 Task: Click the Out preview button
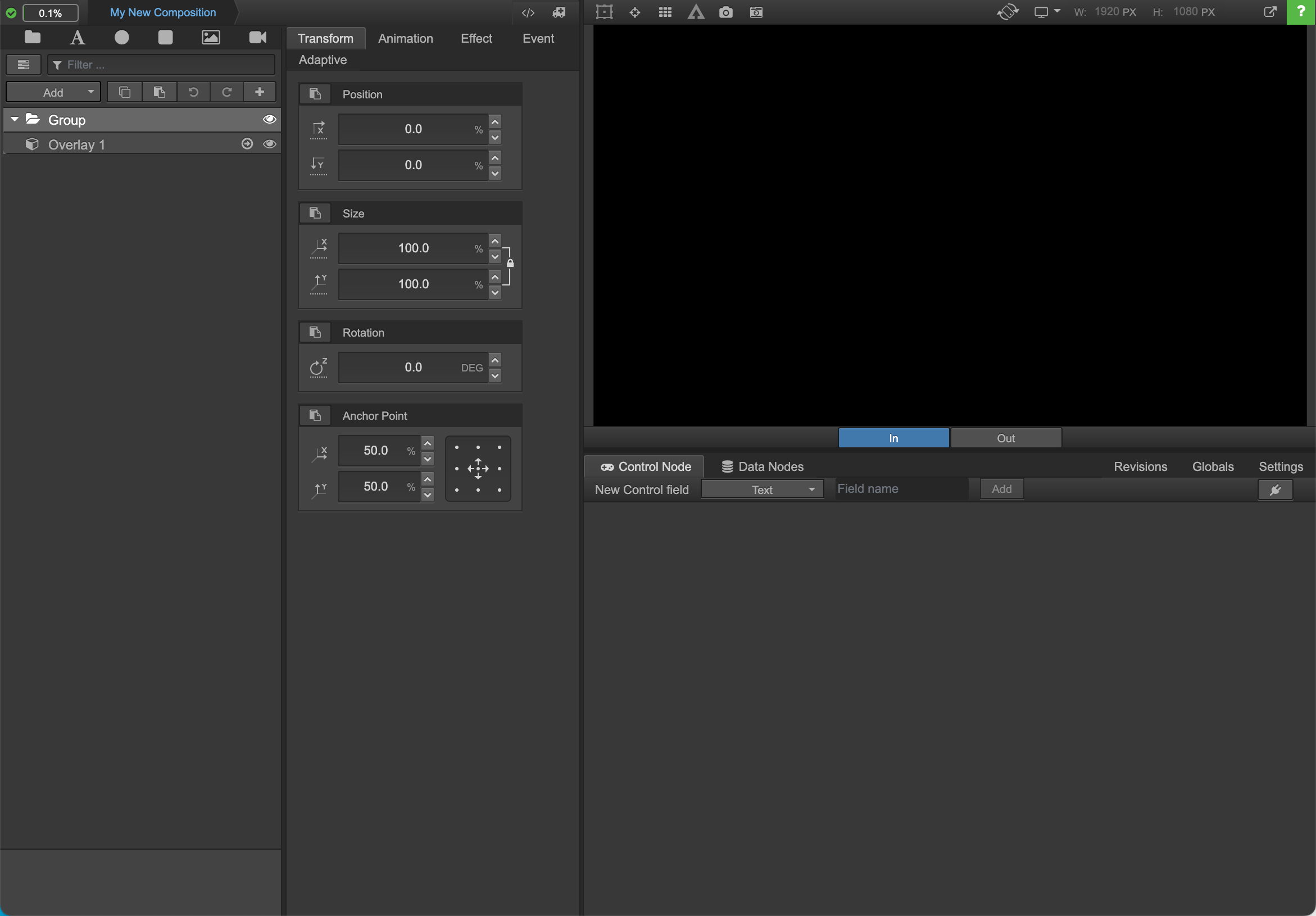(1006, 438)
